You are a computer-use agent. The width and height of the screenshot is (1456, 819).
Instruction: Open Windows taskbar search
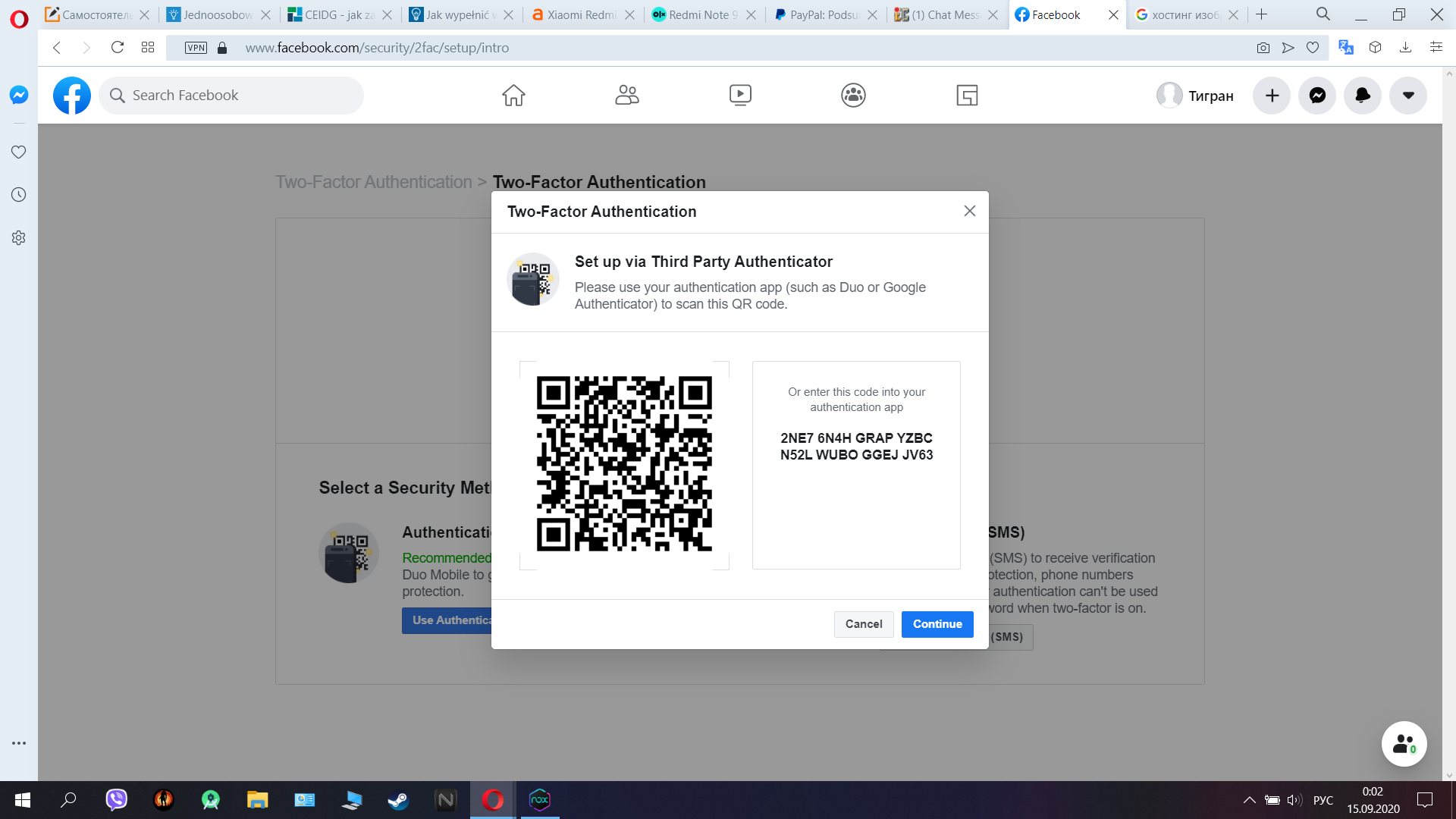pyautogui.click(x=69, y=800)
